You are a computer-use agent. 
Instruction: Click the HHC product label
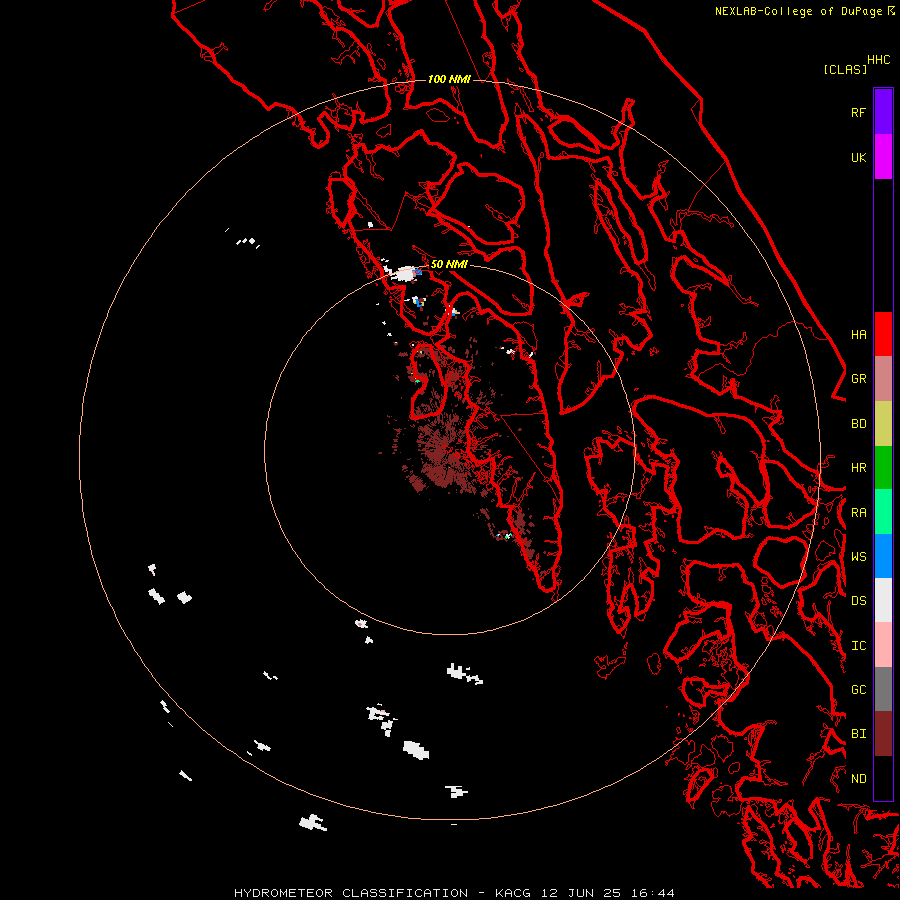pos(879,60)
